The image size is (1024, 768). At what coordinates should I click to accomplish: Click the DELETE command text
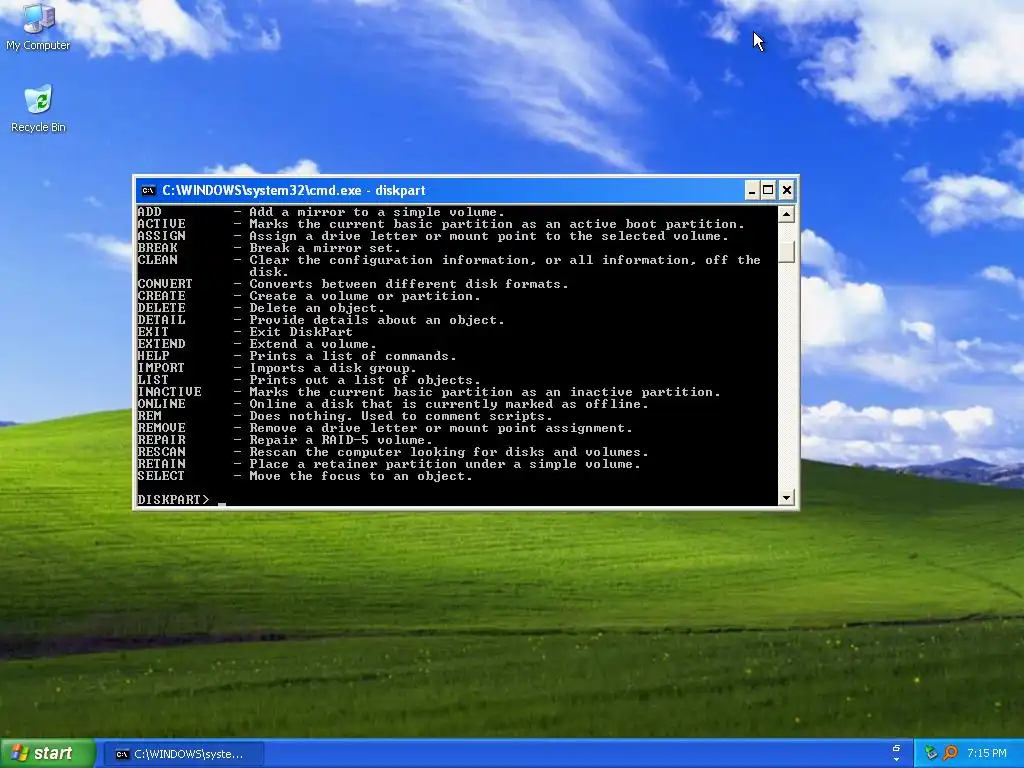coord(161,308)
